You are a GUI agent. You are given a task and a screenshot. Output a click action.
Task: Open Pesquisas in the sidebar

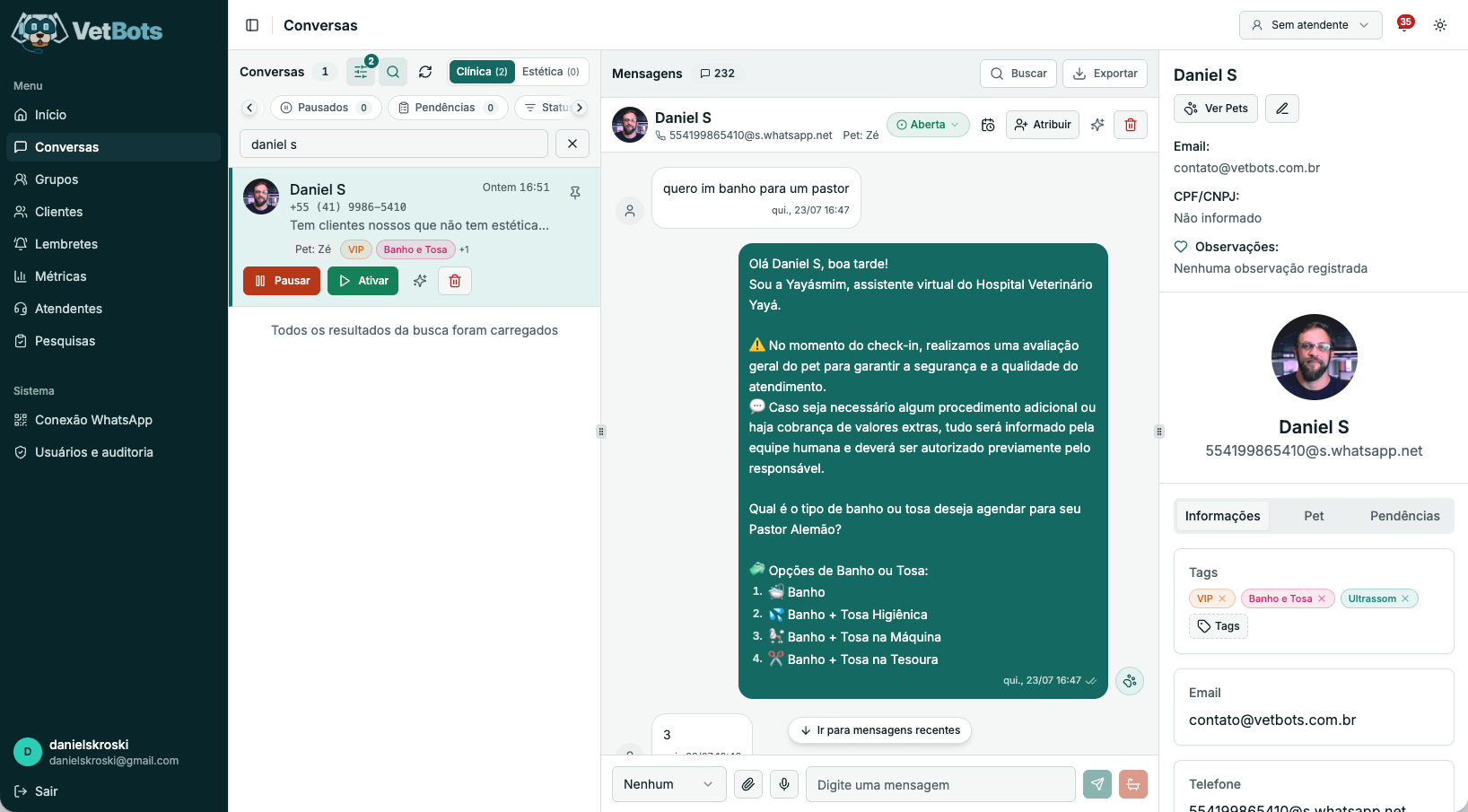point(113,341)
